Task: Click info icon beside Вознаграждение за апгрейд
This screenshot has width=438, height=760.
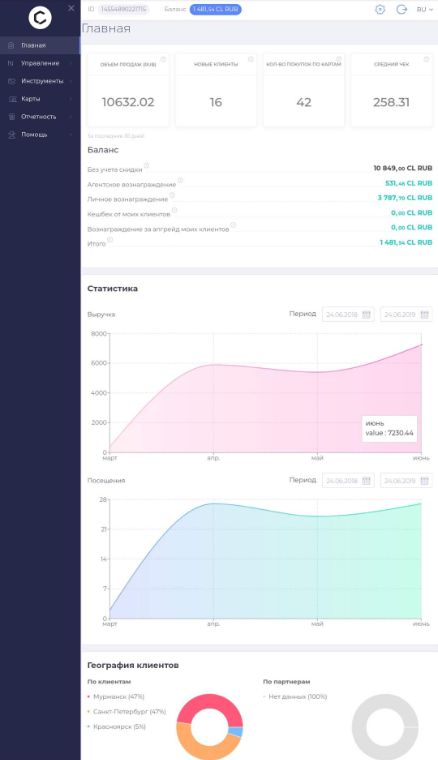Action: (x=233, y=225)
